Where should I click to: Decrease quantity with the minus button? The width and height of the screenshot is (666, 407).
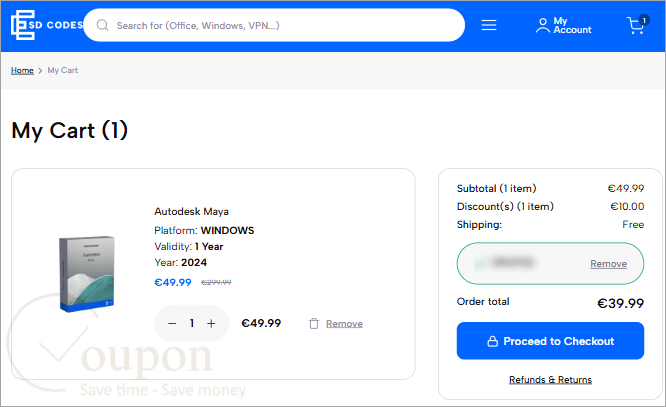coord(172,324)
